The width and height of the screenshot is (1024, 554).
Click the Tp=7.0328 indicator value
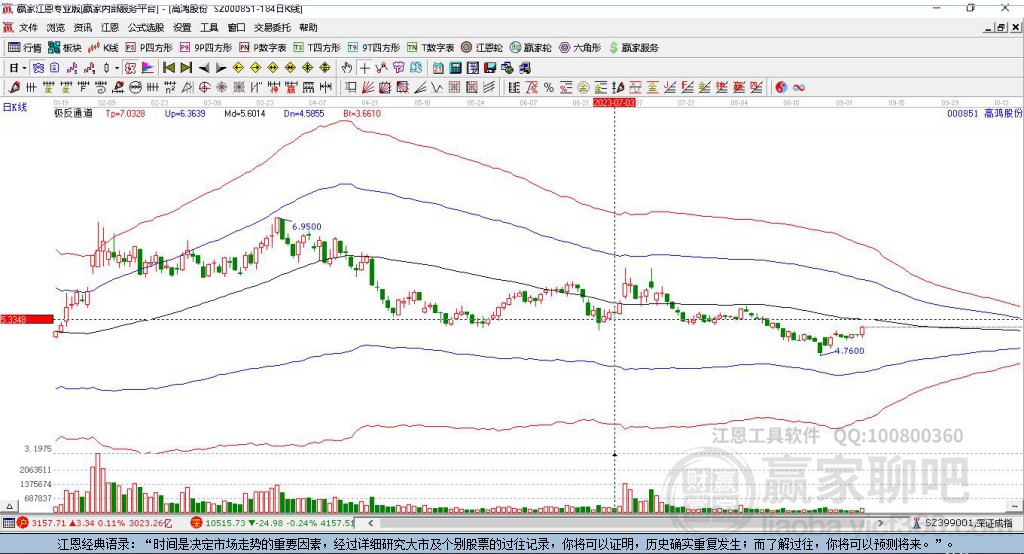pyautogui.click(x=125, y=113)
